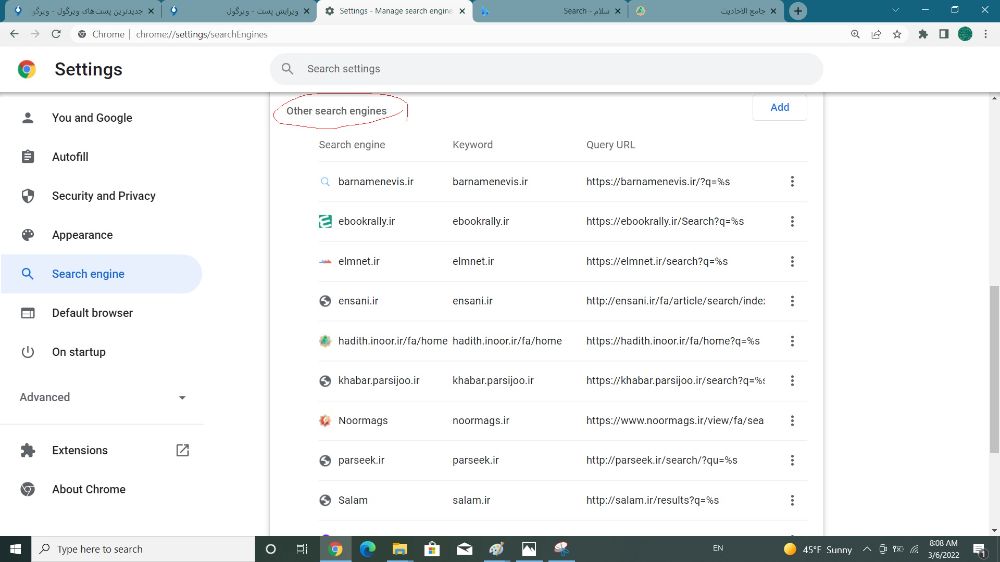The height and width of the screenshot is (562, 1000).
Task: Reload the settings page
Action: pos(56,34)
